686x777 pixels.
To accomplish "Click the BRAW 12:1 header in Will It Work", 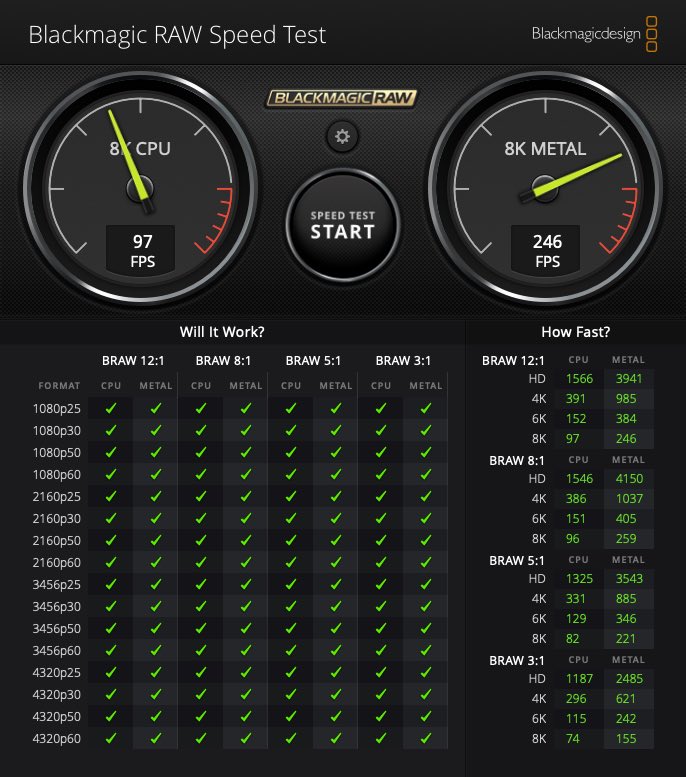I will (133, 361).
